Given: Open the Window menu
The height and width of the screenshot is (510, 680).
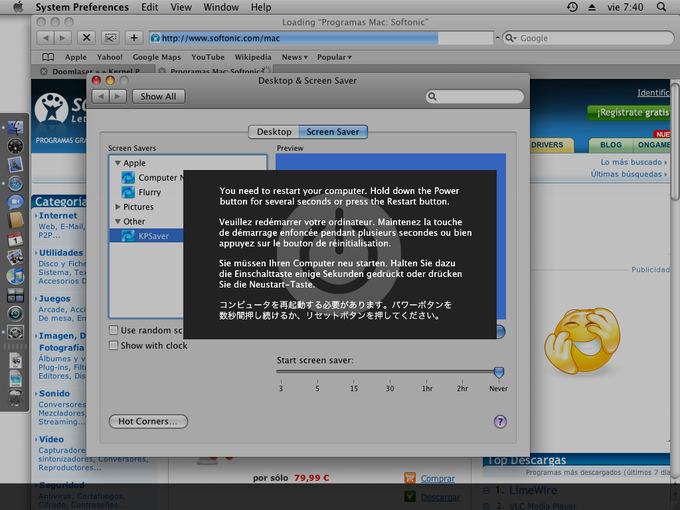Looking at the screenshot, I should (221, 7).
